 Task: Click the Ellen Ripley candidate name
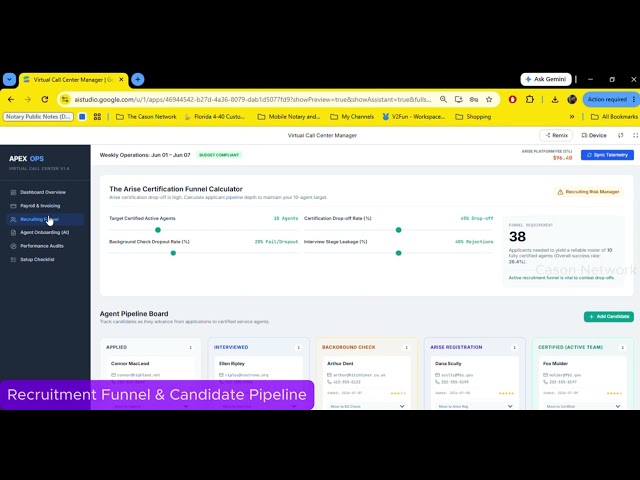pyautogui.click(x=231, y=363)
